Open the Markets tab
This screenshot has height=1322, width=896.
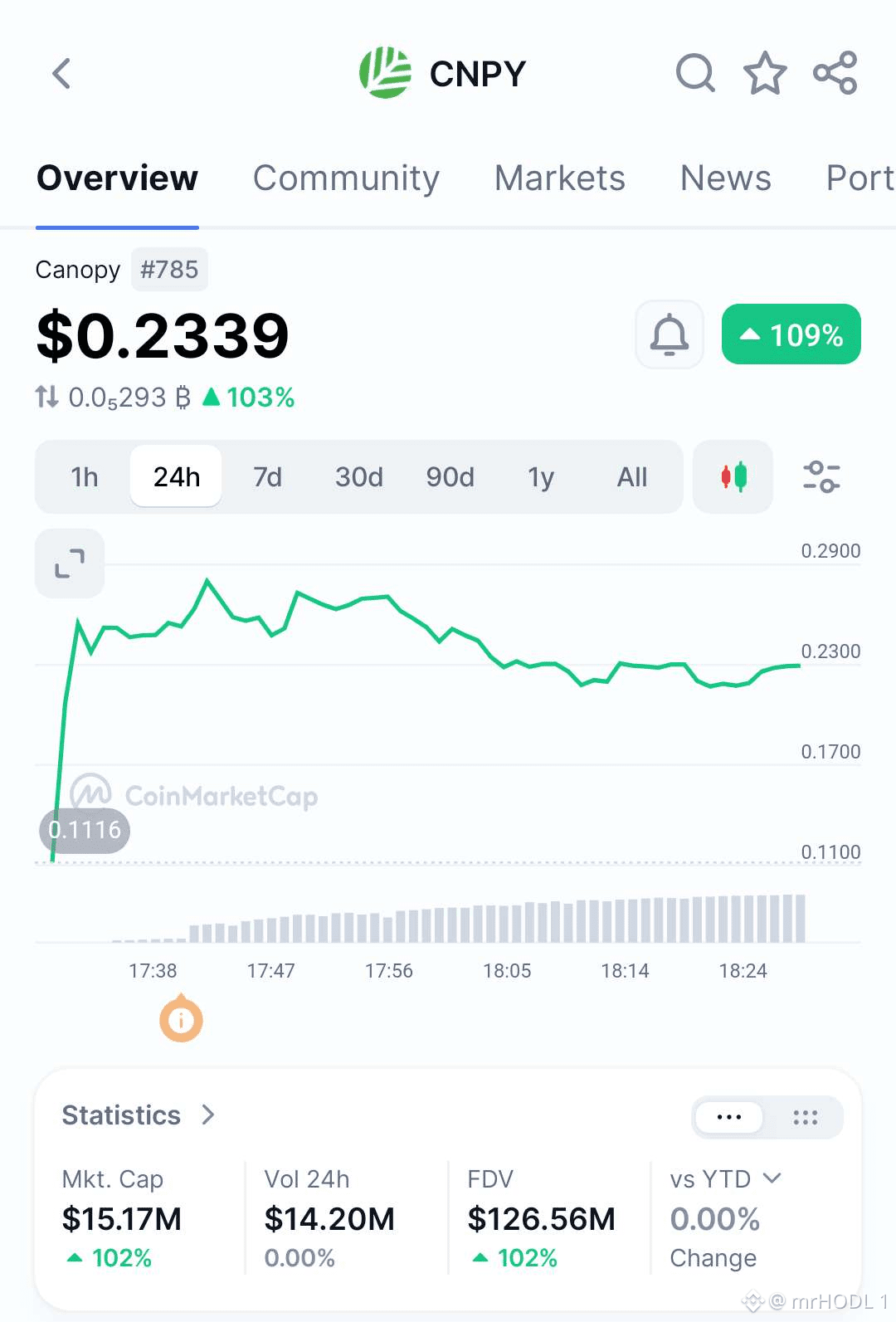tap(560, 178)
